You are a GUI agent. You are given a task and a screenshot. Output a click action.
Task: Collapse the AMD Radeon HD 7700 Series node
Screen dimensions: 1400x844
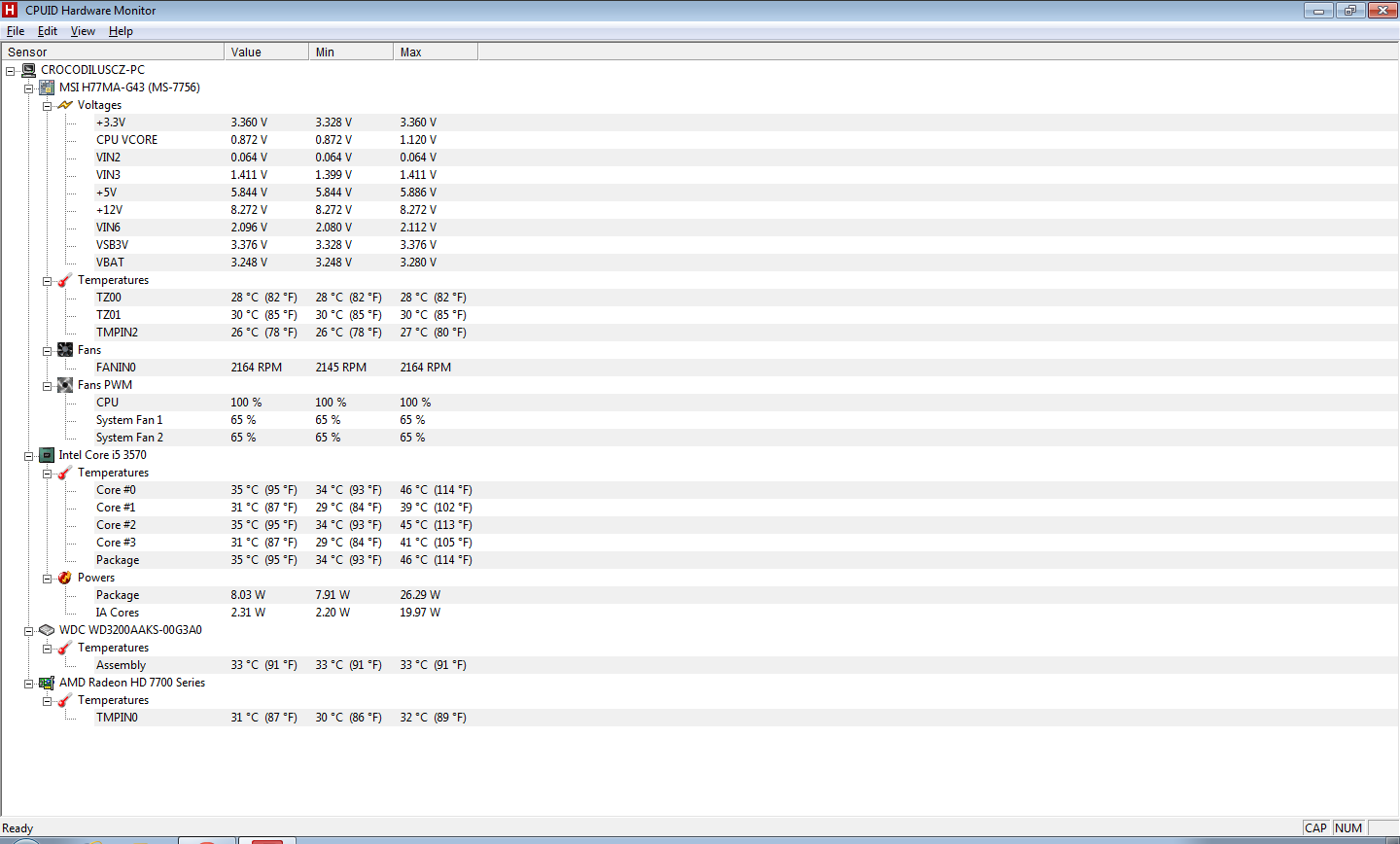coord(29,684)
